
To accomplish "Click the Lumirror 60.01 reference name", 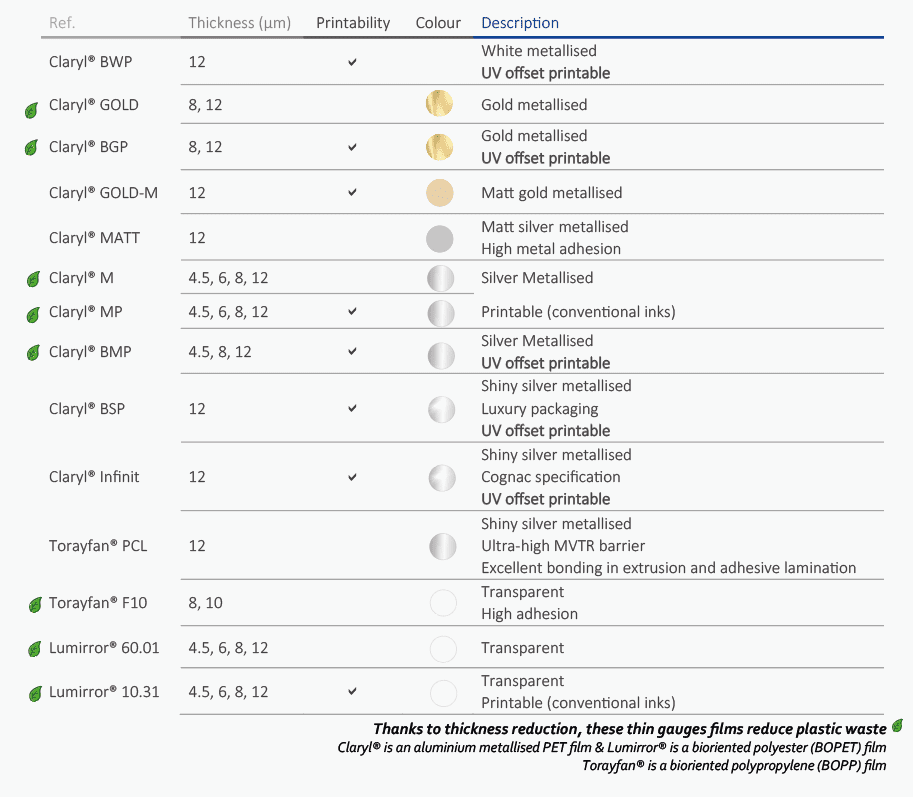I will (104, 648).
